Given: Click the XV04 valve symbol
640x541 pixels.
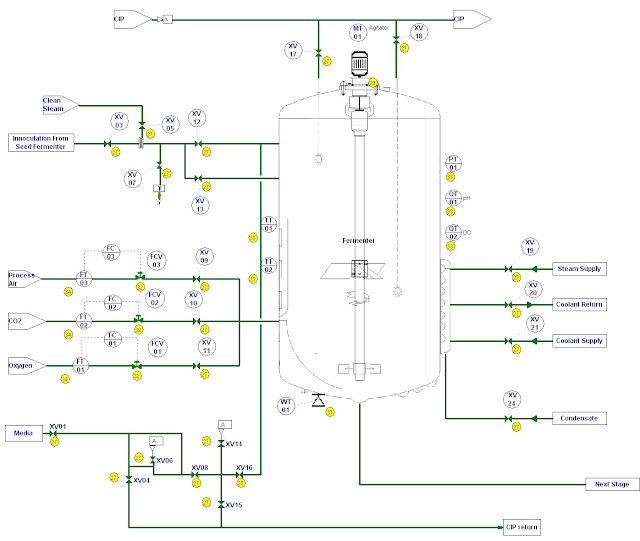Looking at the screenshot, I should pyautogui.click(x=129, y=480).
